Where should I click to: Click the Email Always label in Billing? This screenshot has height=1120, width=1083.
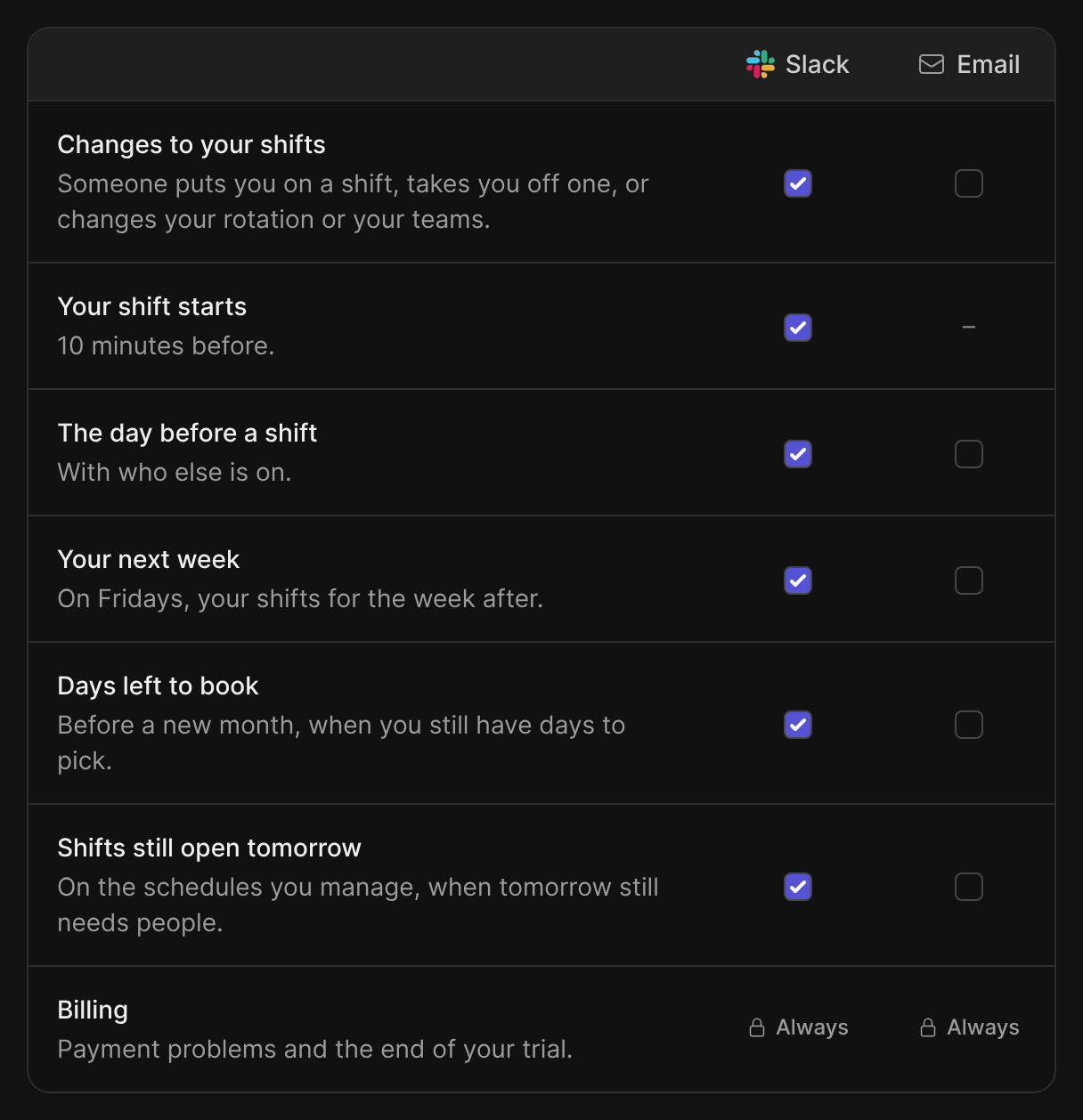[983, 1027]
